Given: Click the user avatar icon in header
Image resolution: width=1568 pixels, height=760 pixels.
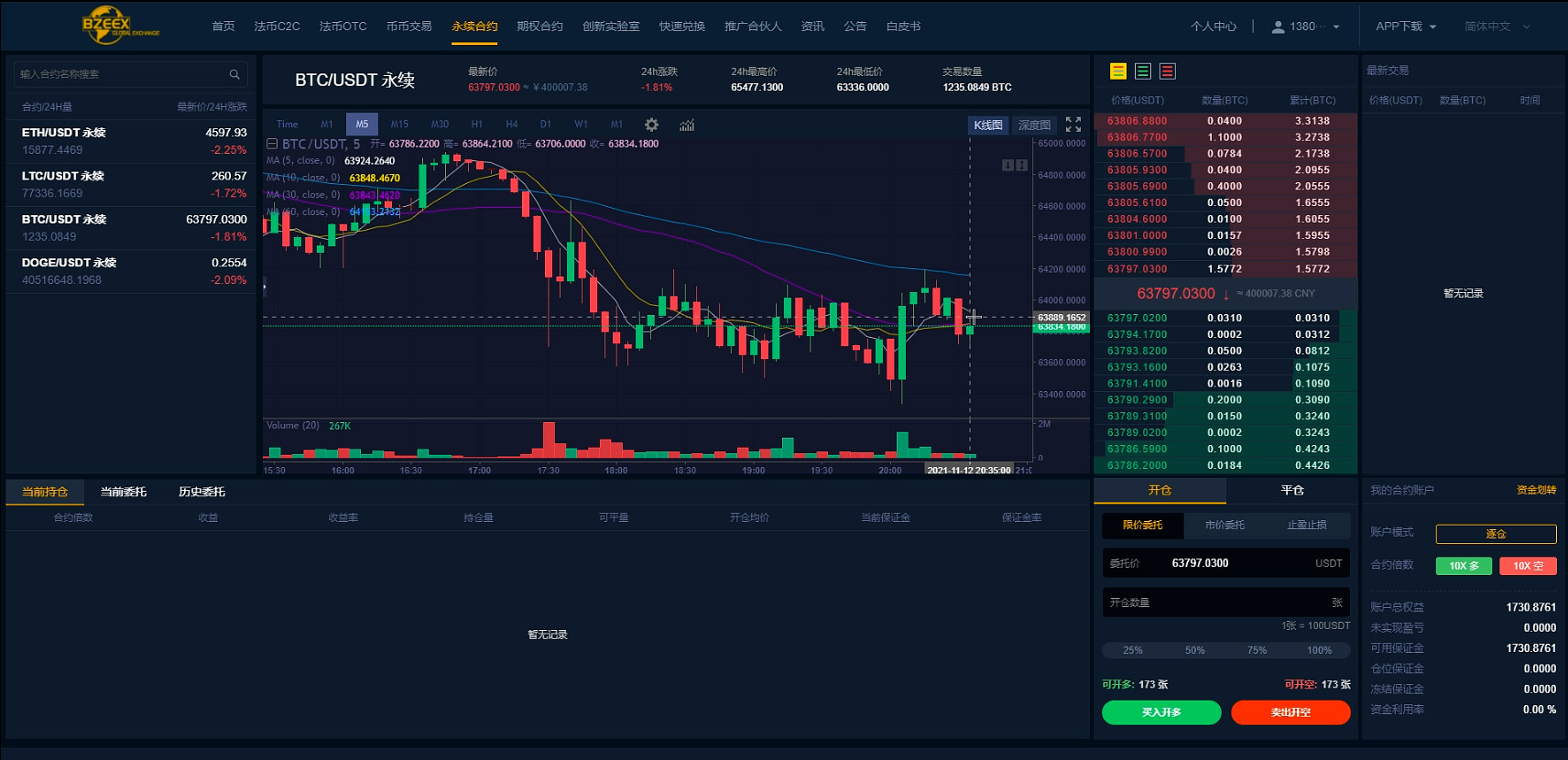Looking at the screenshot, I should (1278, 27).
